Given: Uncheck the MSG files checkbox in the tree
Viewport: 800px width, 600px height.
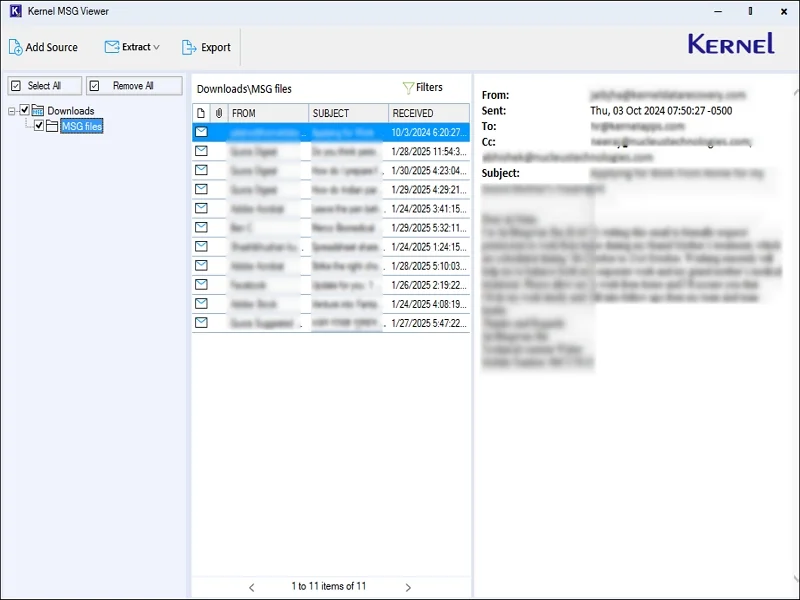Looking at the screenshot, I should (x=38, y=126).
